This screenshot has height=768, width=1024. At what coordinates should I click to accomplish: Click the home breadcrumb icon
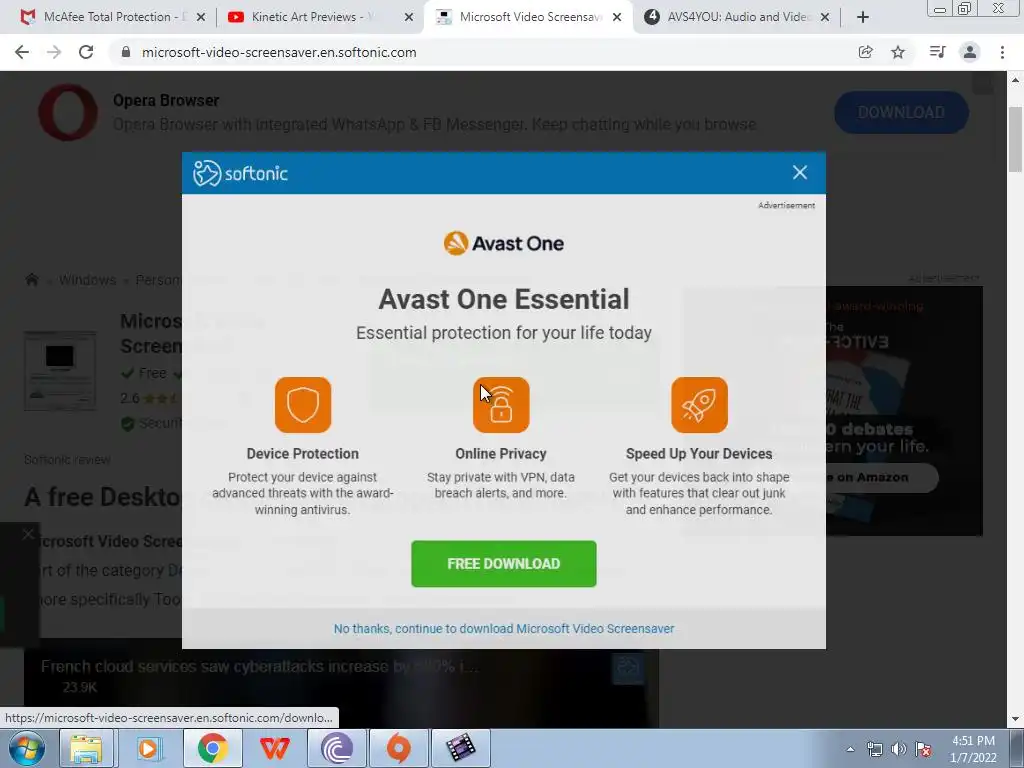point(31,280)
